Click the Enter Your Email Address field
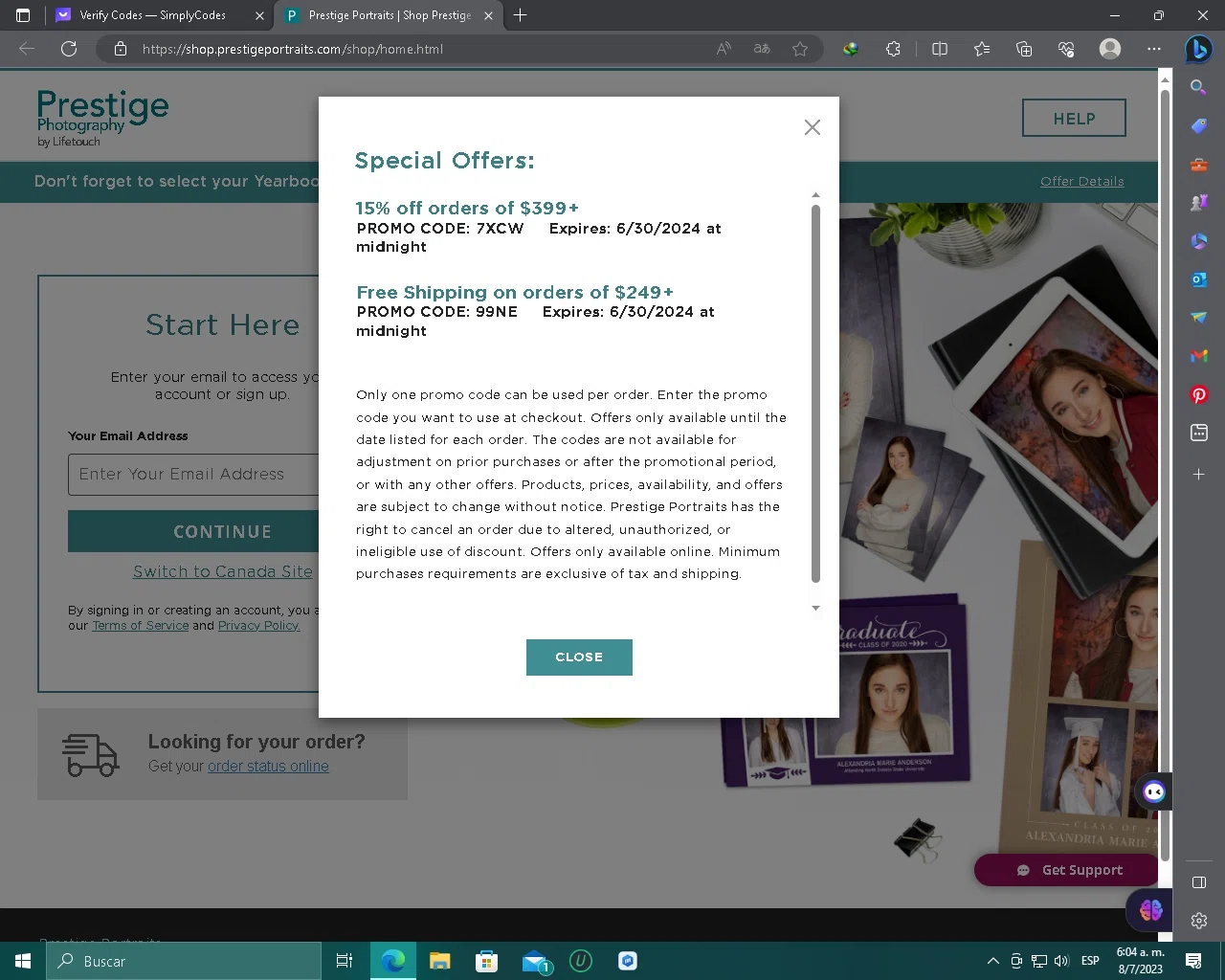 pos(193,475)
